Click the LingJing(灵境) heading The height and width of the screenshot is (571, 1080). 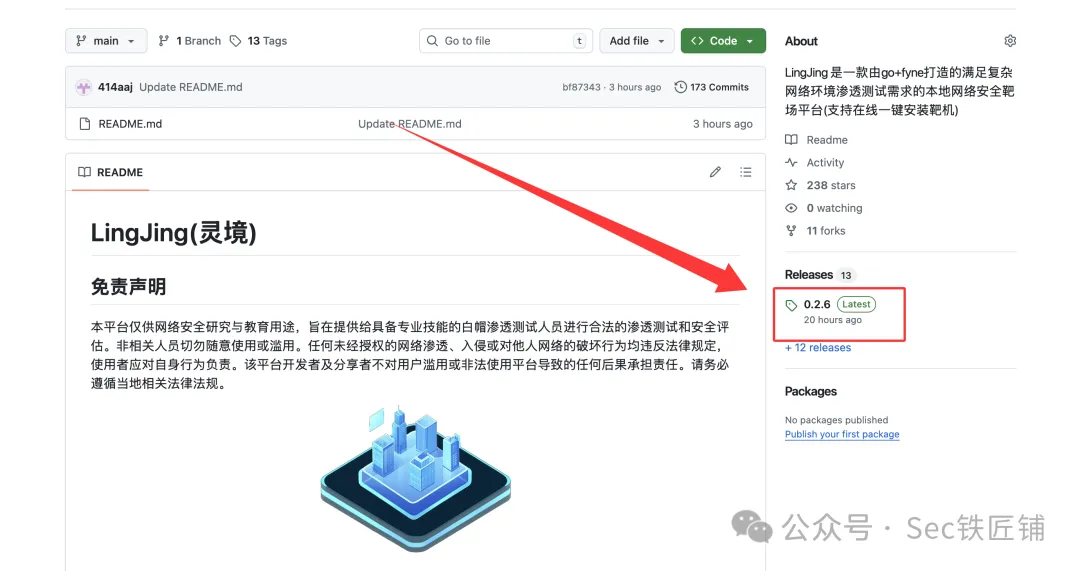pos(174,233)
